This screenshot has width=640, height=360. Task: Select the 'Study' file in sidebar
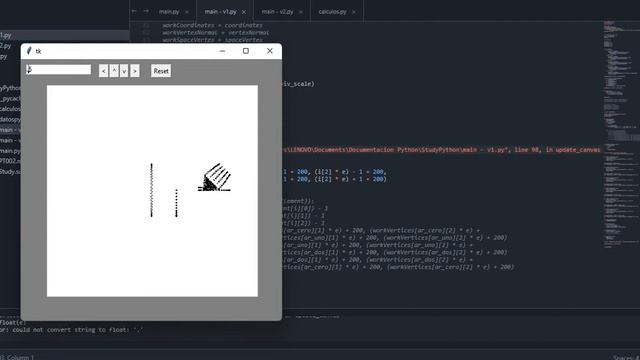(x=10, y=172)
